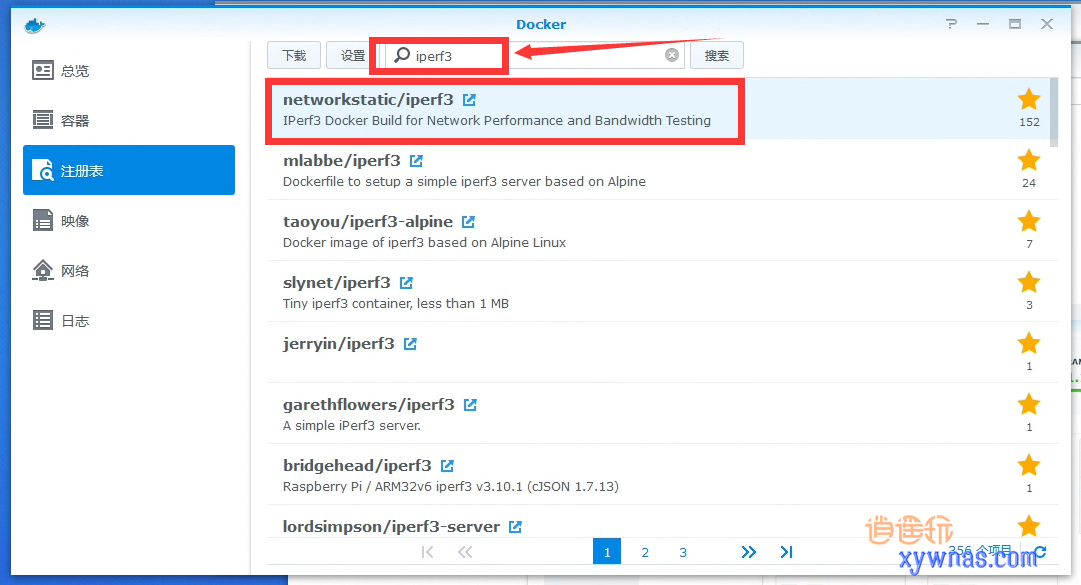Click the Raspberry Pi / ARM32v6 description text
This screenshot has width=1081, height=585.
pos(450,486)
